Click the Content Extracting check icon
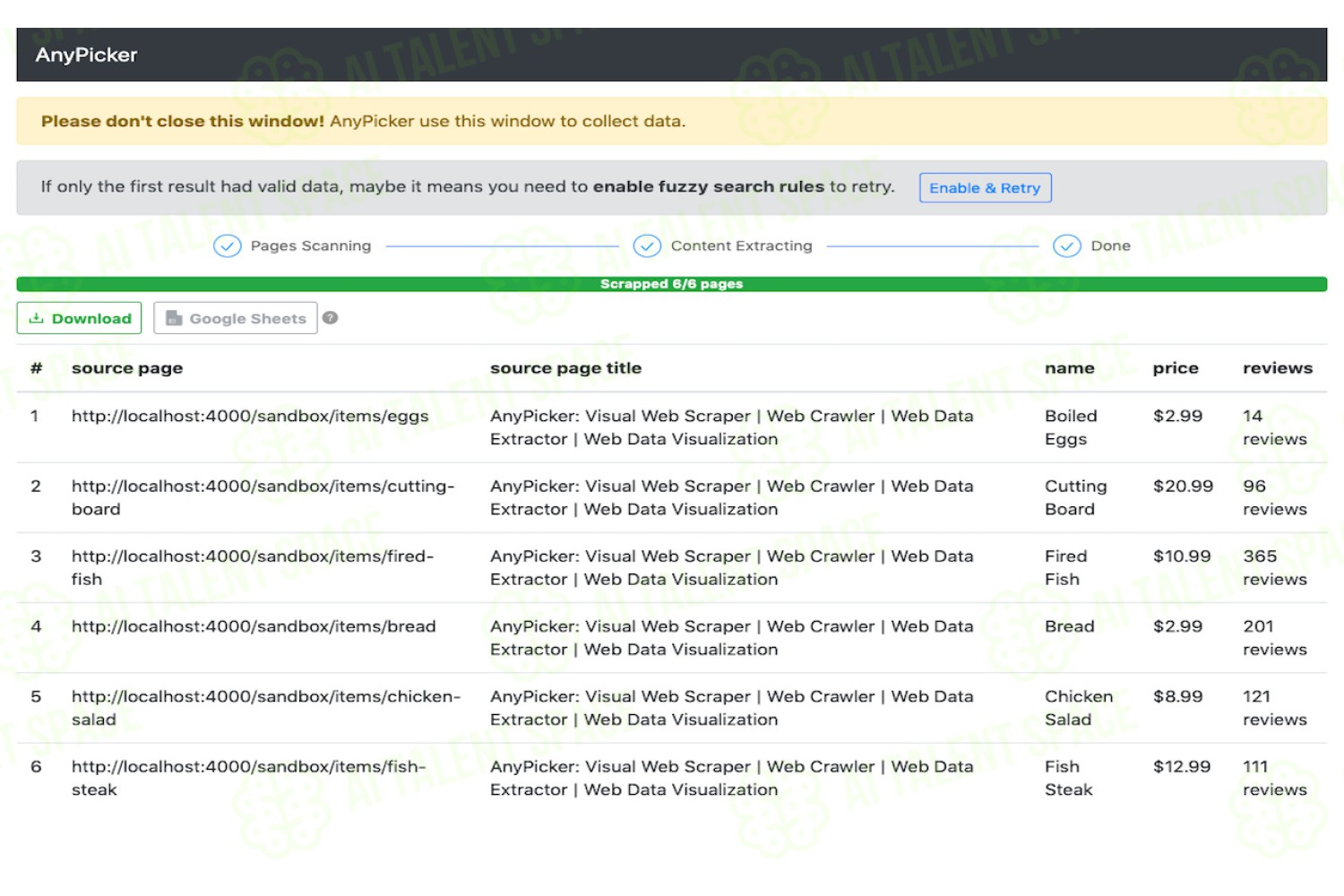This screenshot has height=896, width=1344. [x=647, y=246]
